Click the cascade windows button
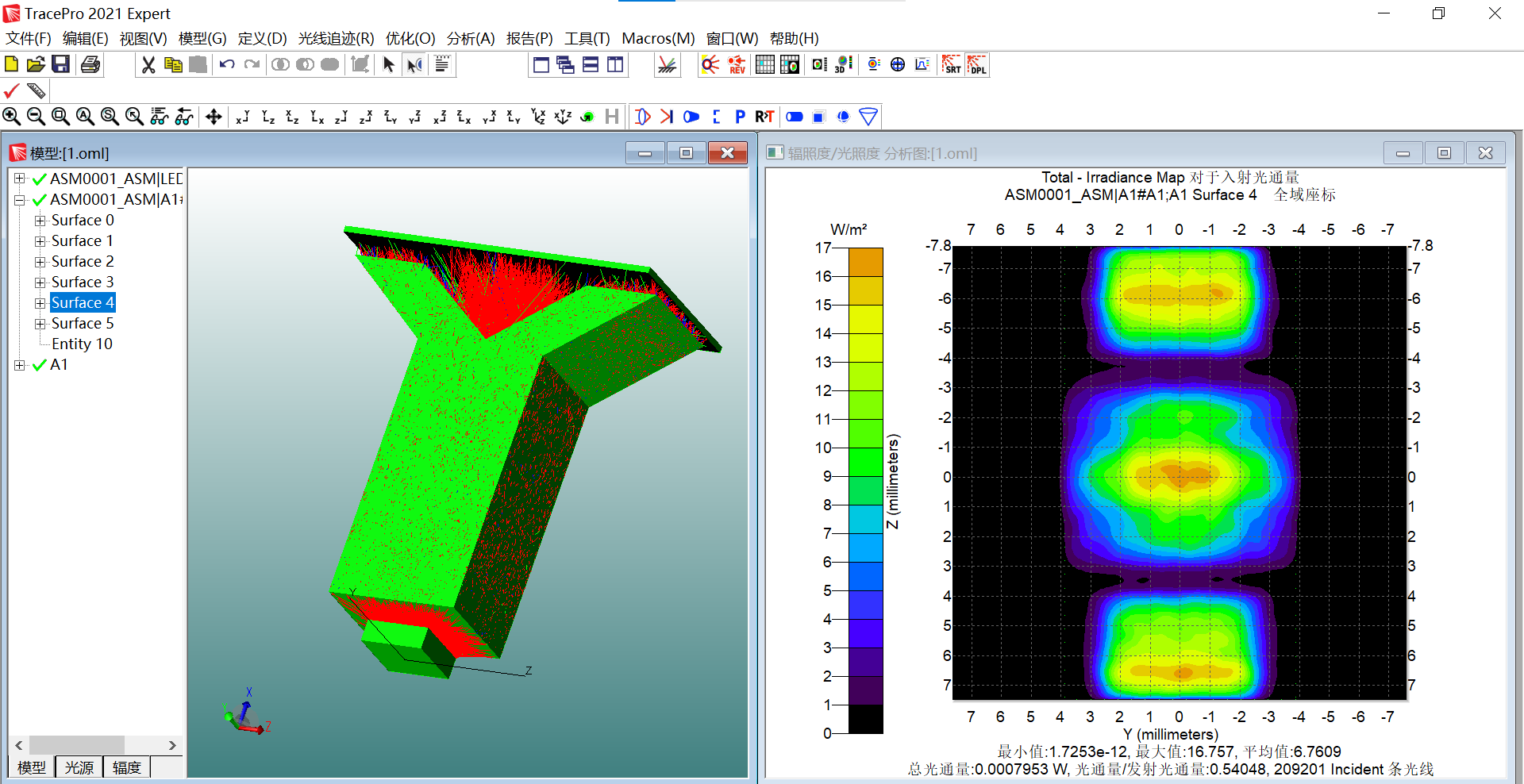The width and height of the screenshot is (1524, 784). 565,64
